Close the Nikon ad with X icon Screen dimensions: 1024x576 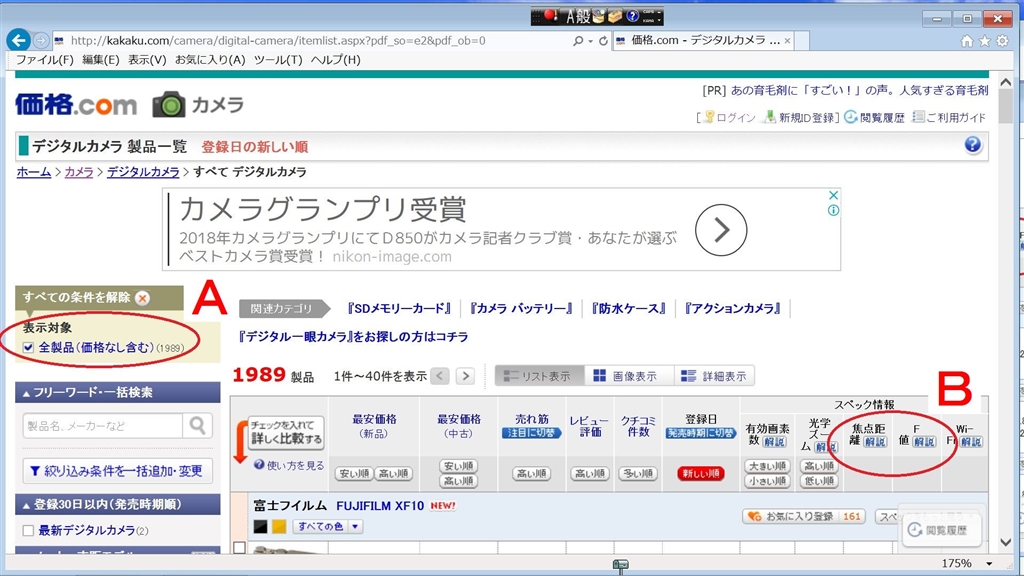(x=833, y=195)
